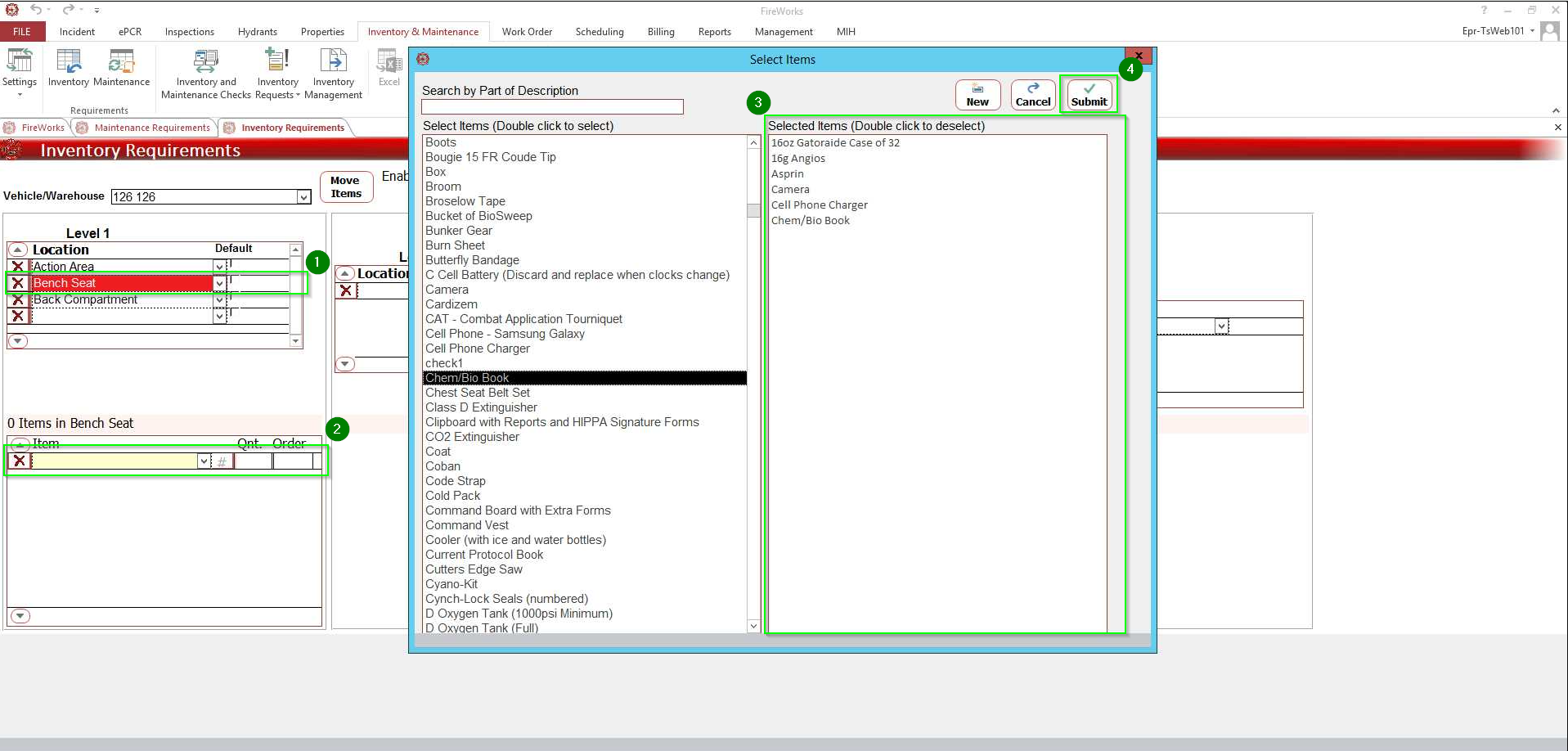Expand the Item dropdown under Bench Seat items
This screenshot has height=751, width=1568.
click(x=204, y=461)
